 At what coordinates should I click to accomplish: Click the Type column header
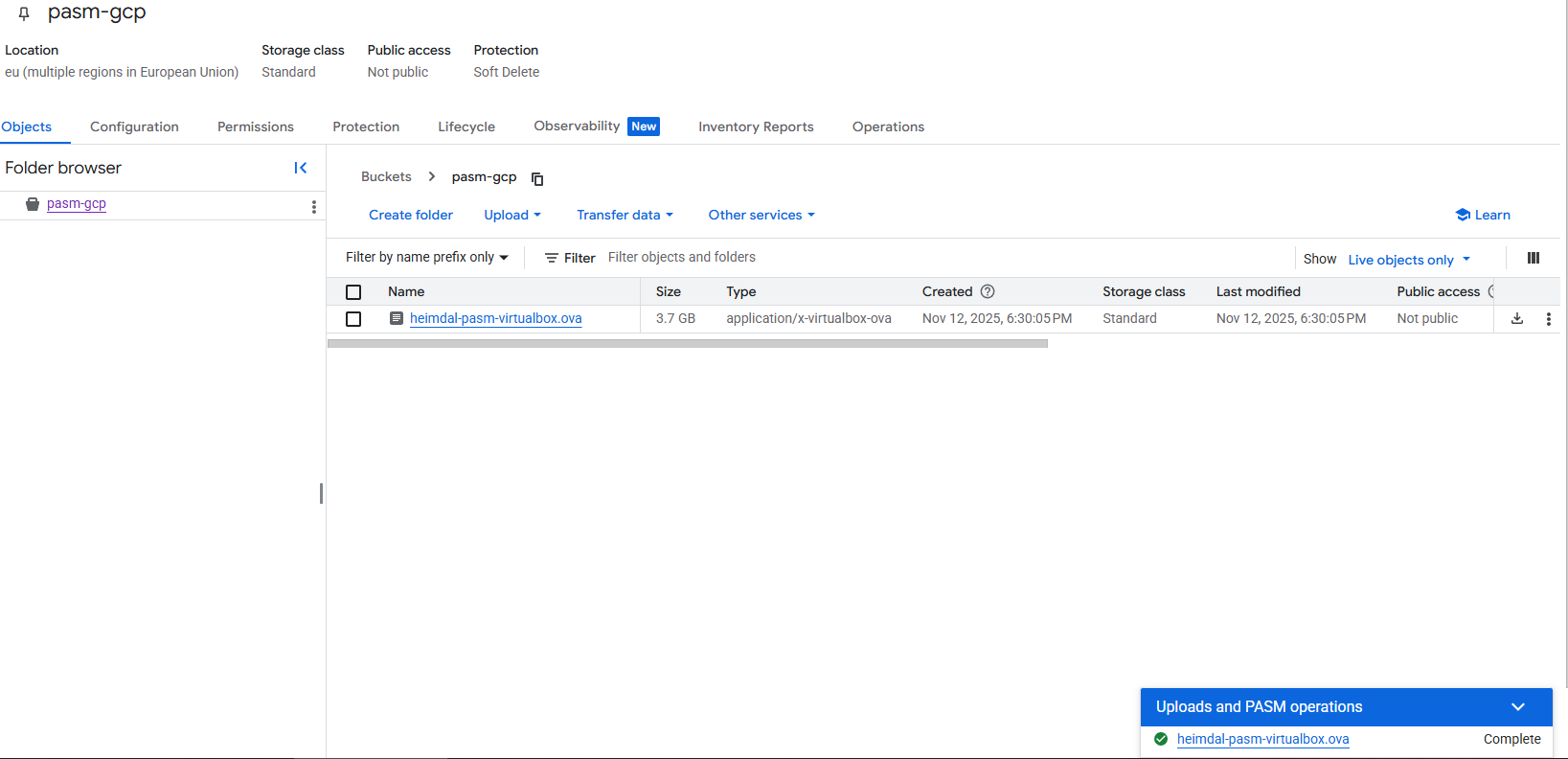pos(741,291)
